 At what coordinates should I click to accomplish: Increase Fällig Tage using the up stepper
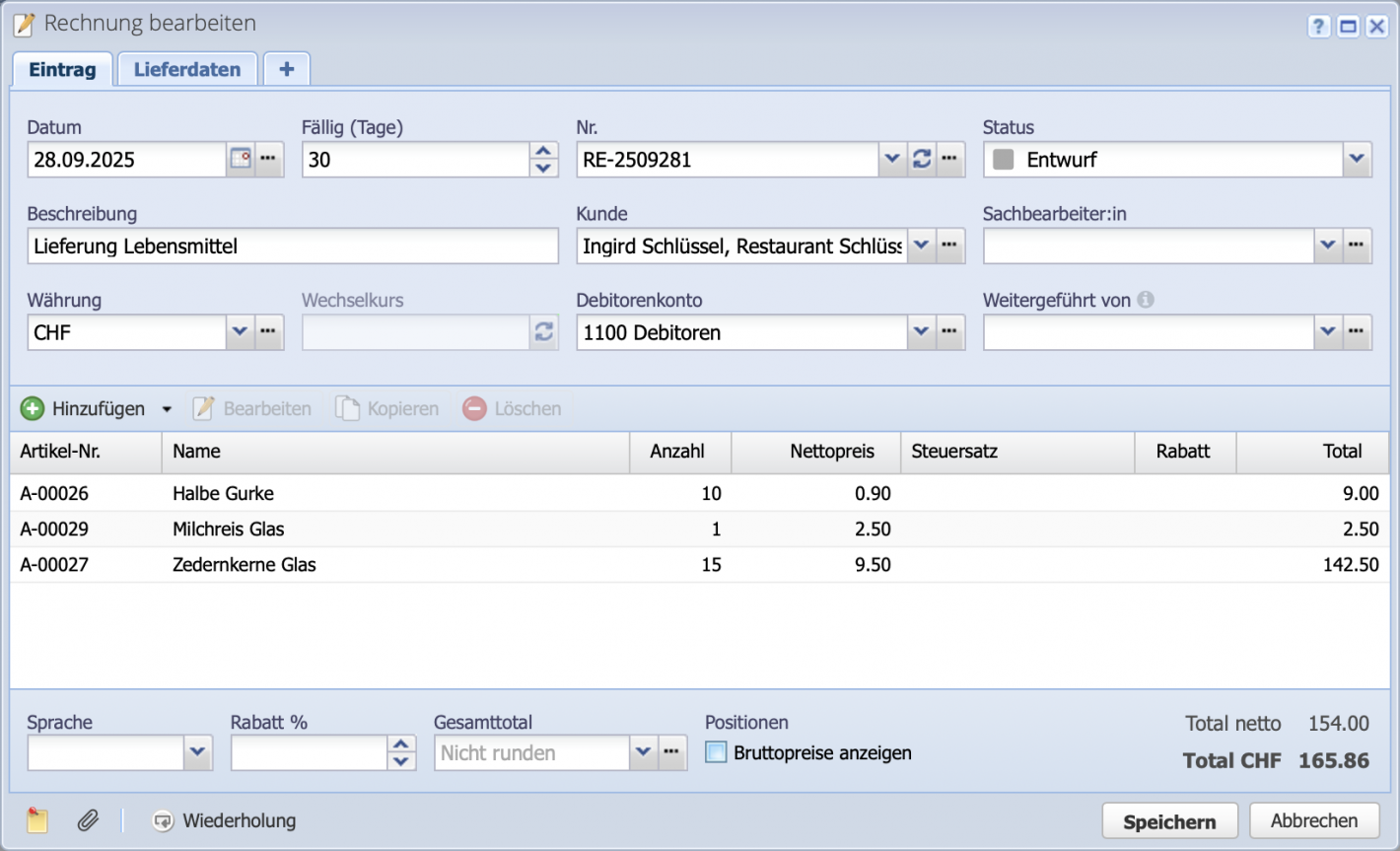(x=542, y=150)
